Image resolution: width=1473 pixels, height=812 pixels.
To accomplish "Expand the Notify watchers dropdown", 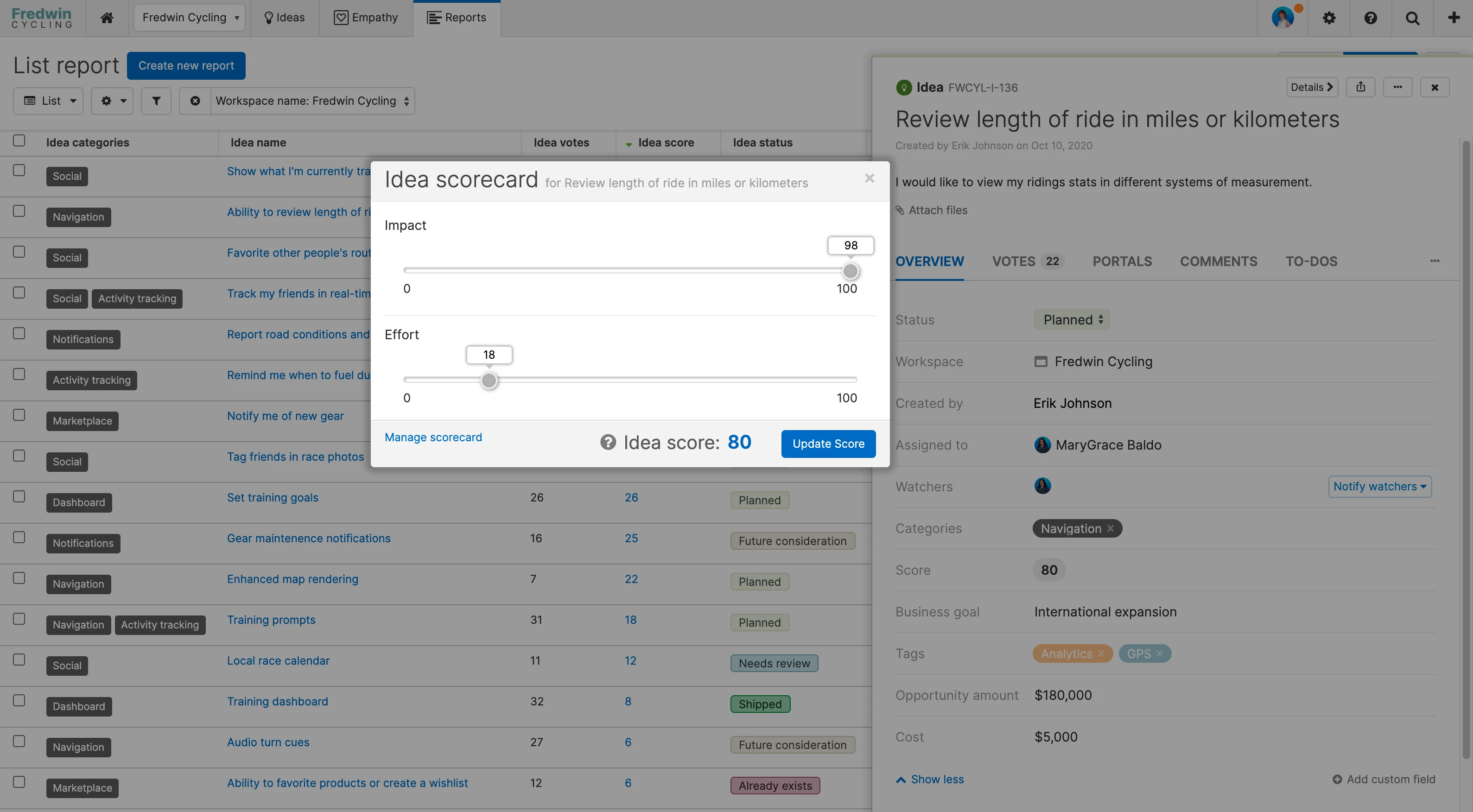I will pos(1379,486).
